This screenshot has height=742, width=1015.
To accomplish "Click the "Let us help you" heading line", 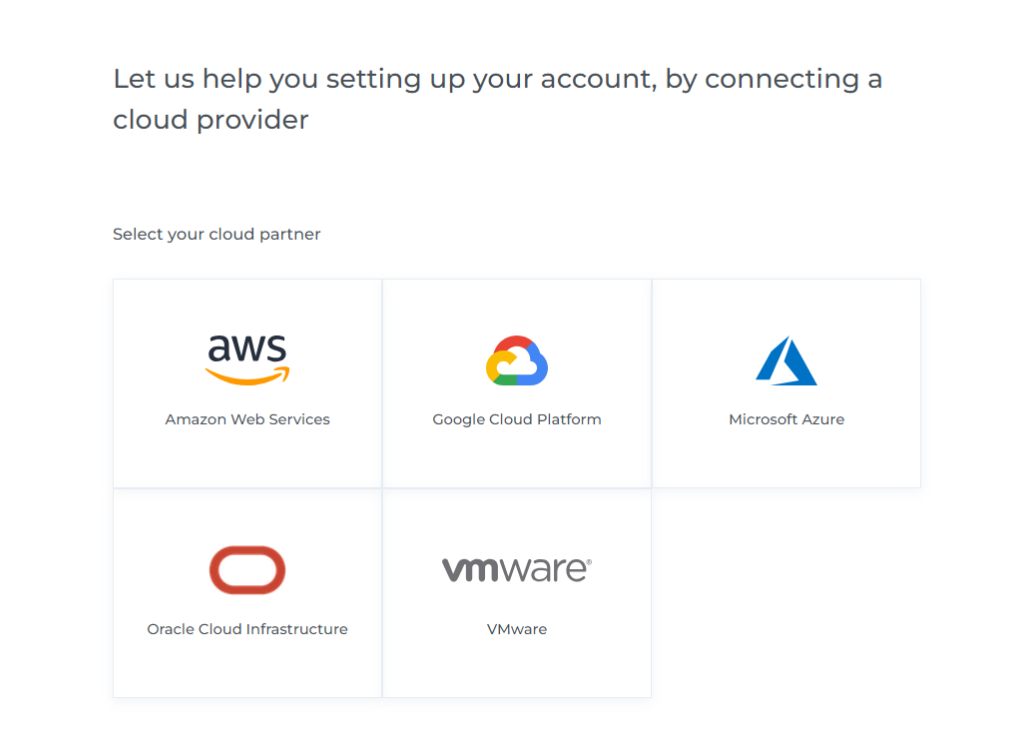I will point(497,79).
